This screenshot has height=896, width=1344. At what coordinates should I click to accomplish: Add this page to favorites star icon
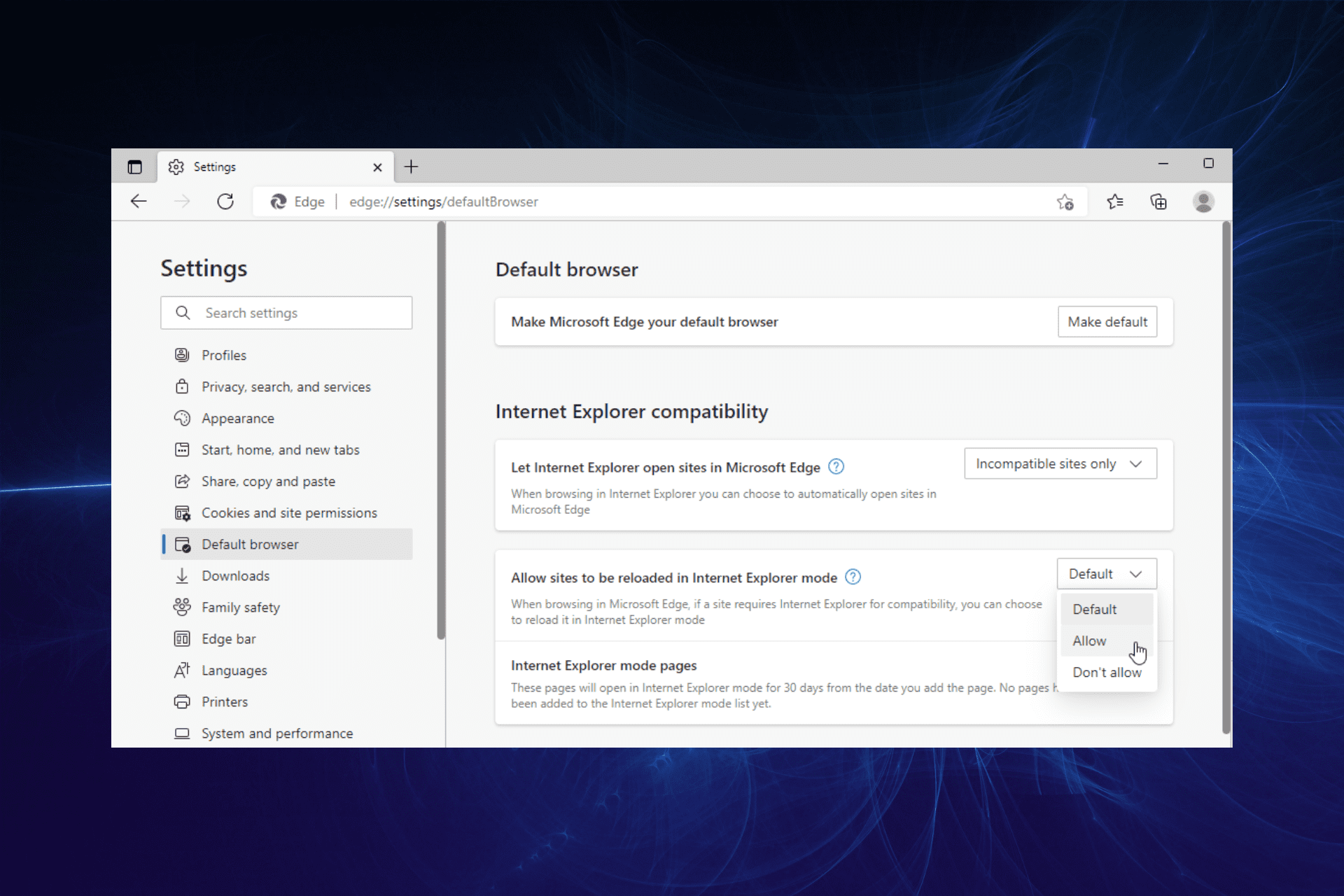tap(1065, 202)
